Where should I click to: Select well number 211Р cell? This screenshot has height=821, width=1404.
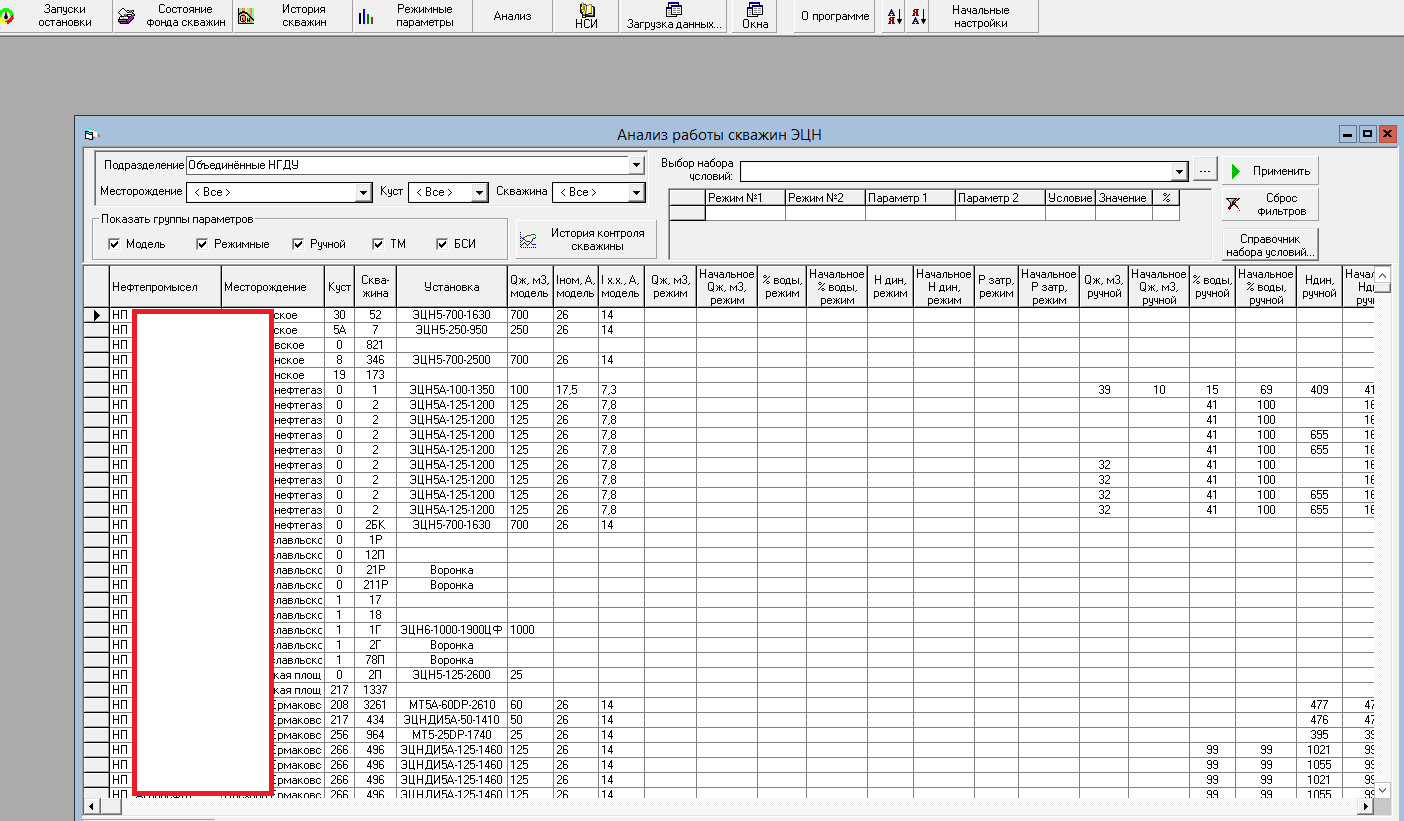(375, 585)
